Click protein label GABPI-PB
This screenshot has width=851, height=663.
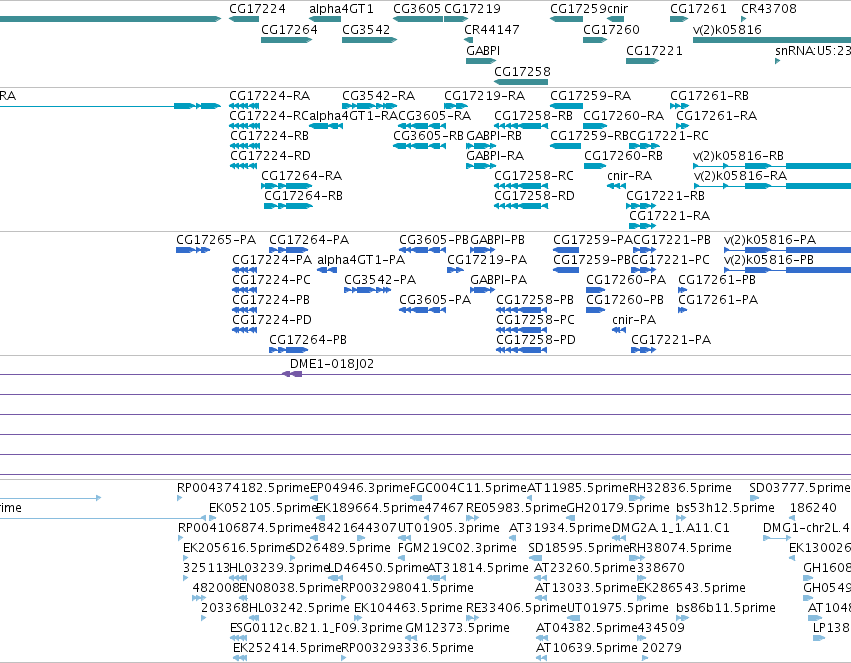coord(498,240)
